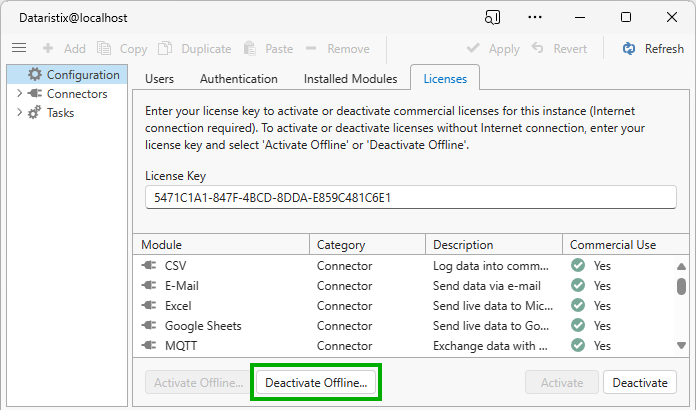Click the cast display icon in title bar
The image size is (696, 410).
(x=492, y=17)
